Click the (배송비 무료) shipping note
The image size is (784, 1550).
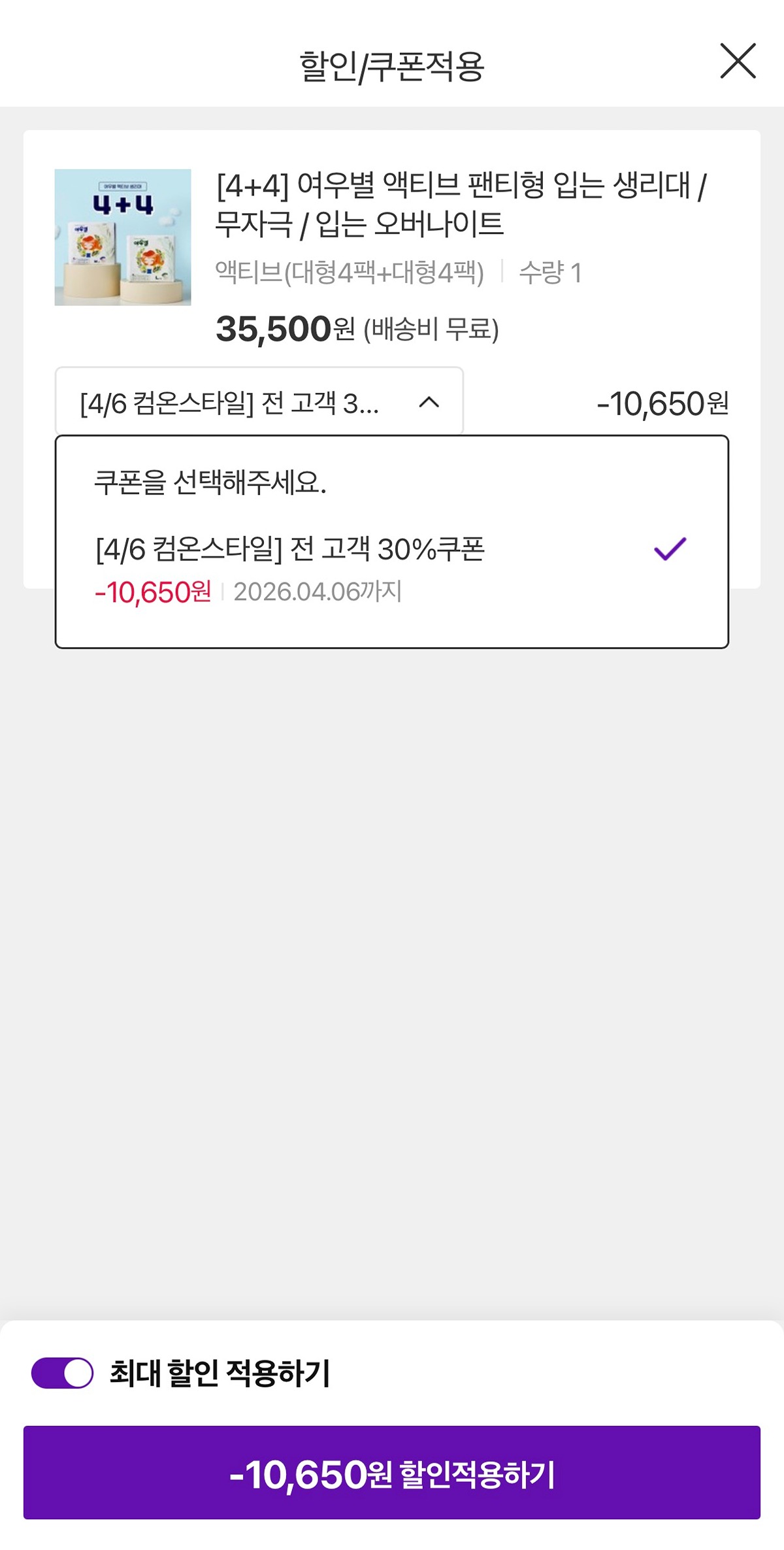click(431, 329)
